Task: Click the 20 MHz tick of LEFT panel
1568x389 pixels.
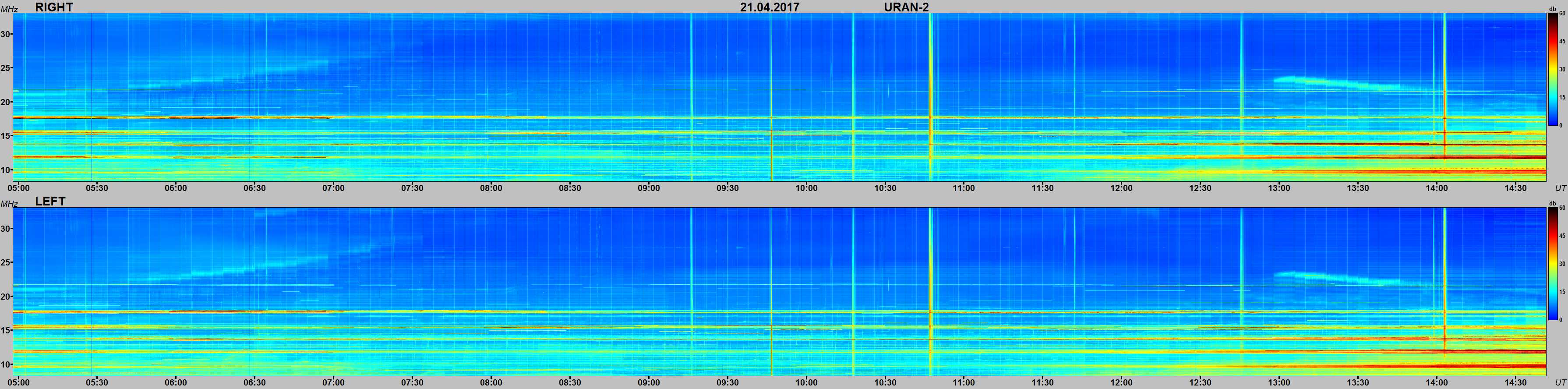Action: (6, 297)
